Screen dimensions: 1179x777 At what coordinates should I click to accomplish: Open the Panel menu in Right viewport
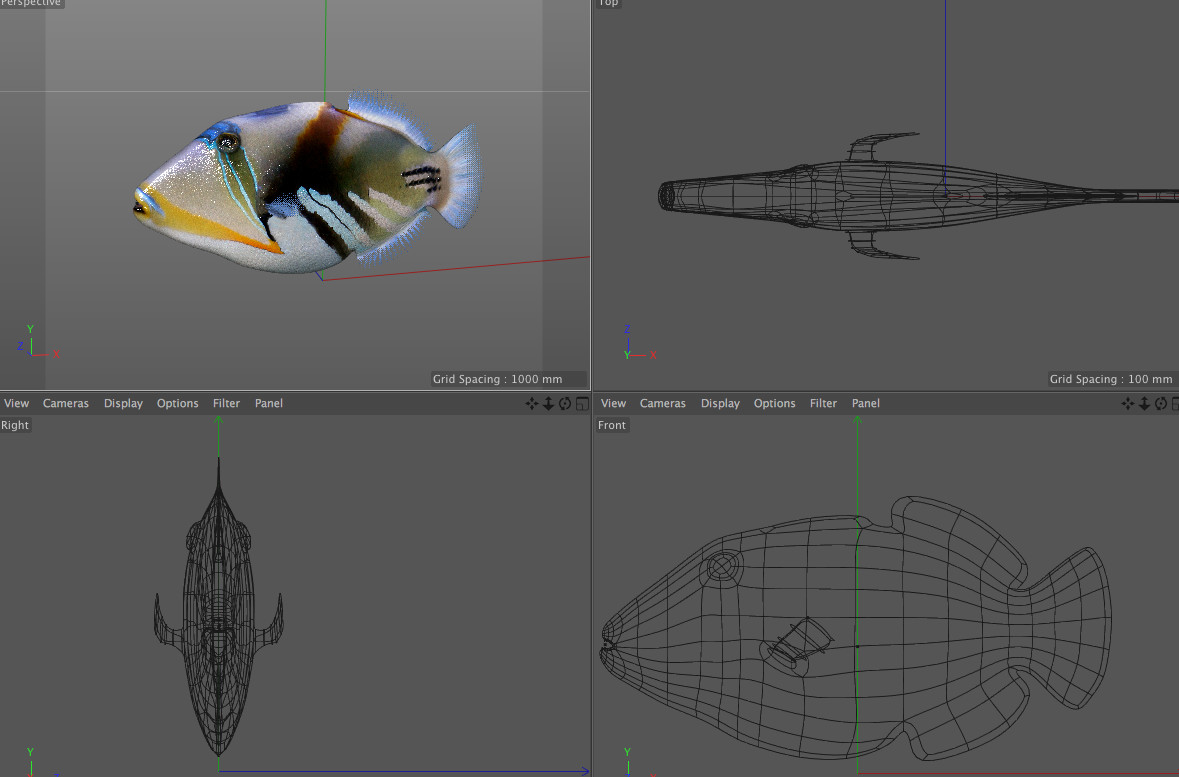pos(269,404)
